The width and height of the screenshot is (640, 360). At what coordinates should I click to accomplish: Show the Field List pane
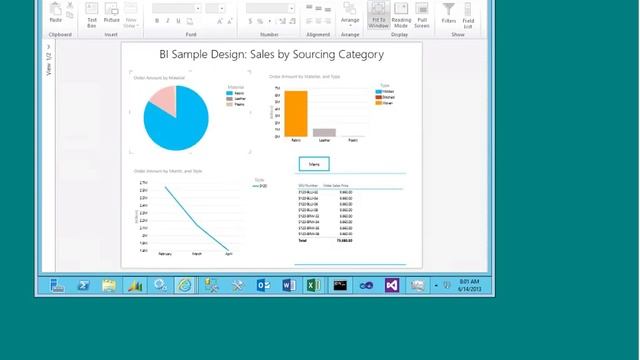[468, 15]
